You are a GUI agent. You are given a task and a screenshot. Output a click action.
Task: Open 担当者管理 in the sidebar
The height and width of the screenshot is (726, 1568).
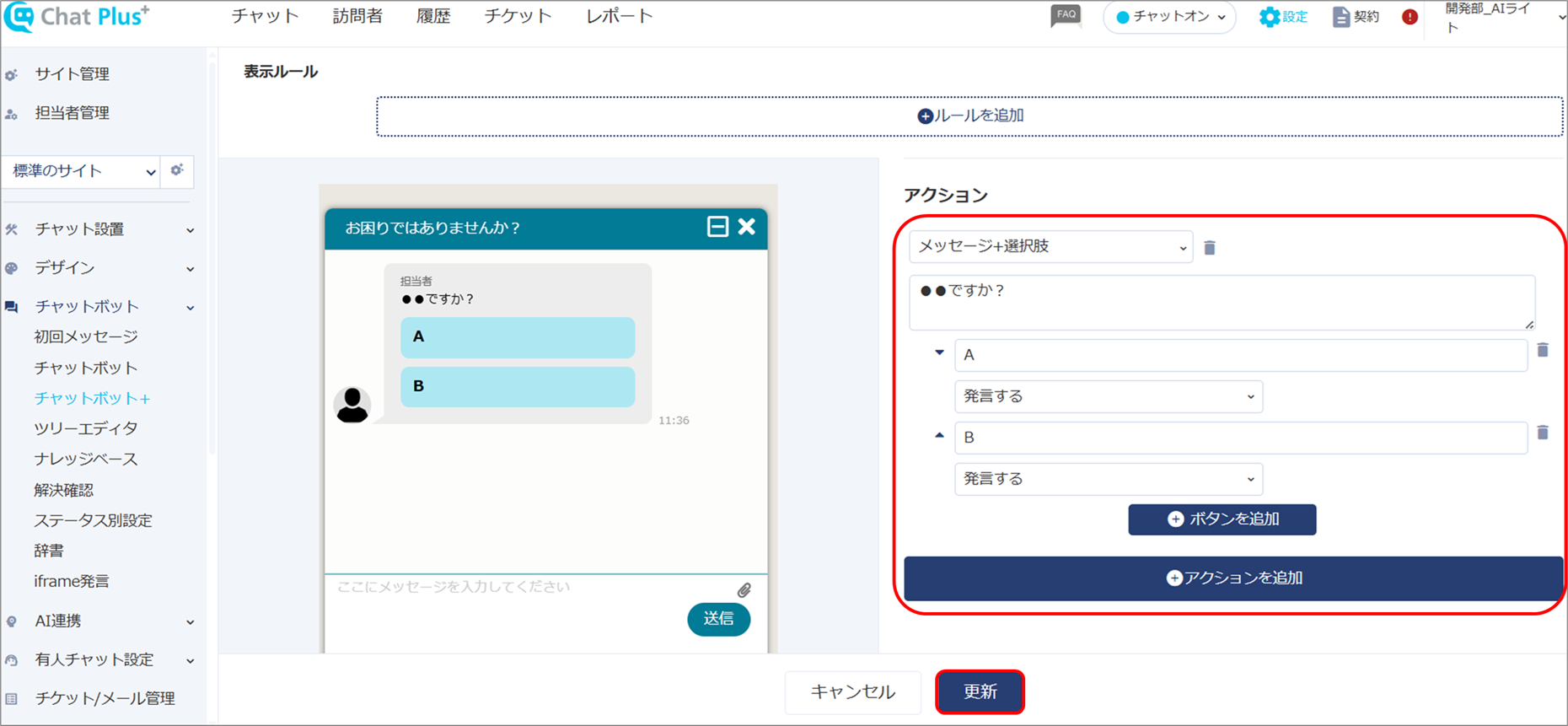pos(72,113)
